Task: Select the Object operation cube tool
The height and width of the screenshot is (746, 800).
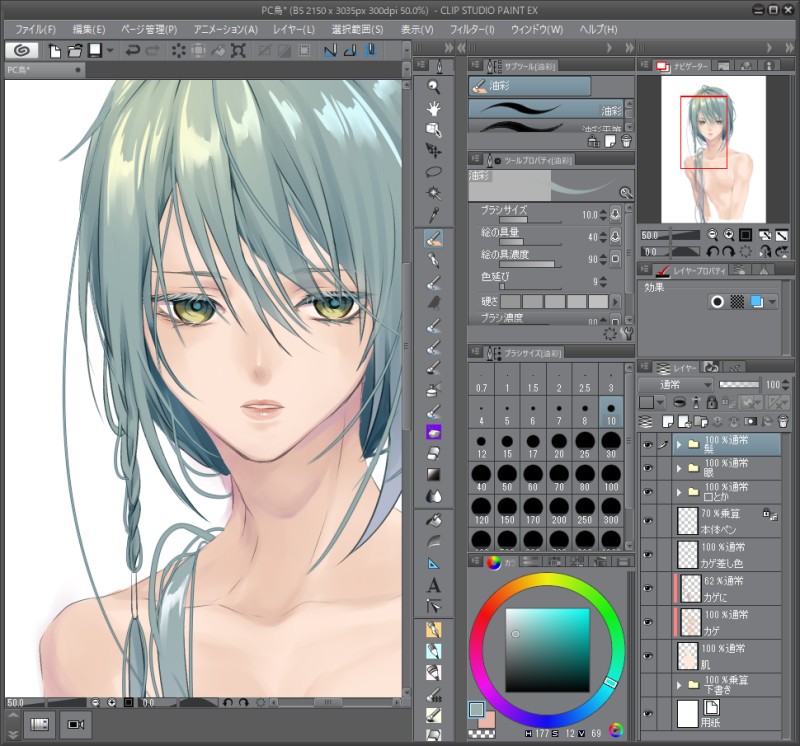Action: click(433, 130)
